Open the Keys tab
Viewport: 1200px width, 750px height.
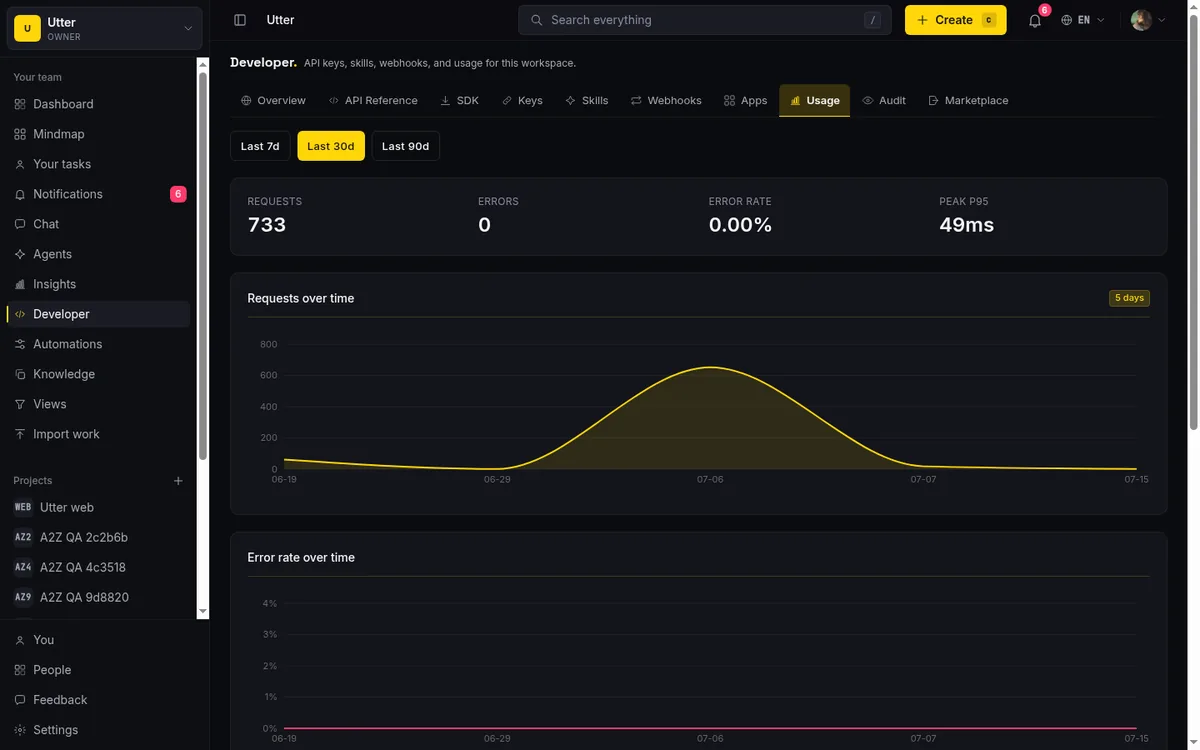point(522,100)
